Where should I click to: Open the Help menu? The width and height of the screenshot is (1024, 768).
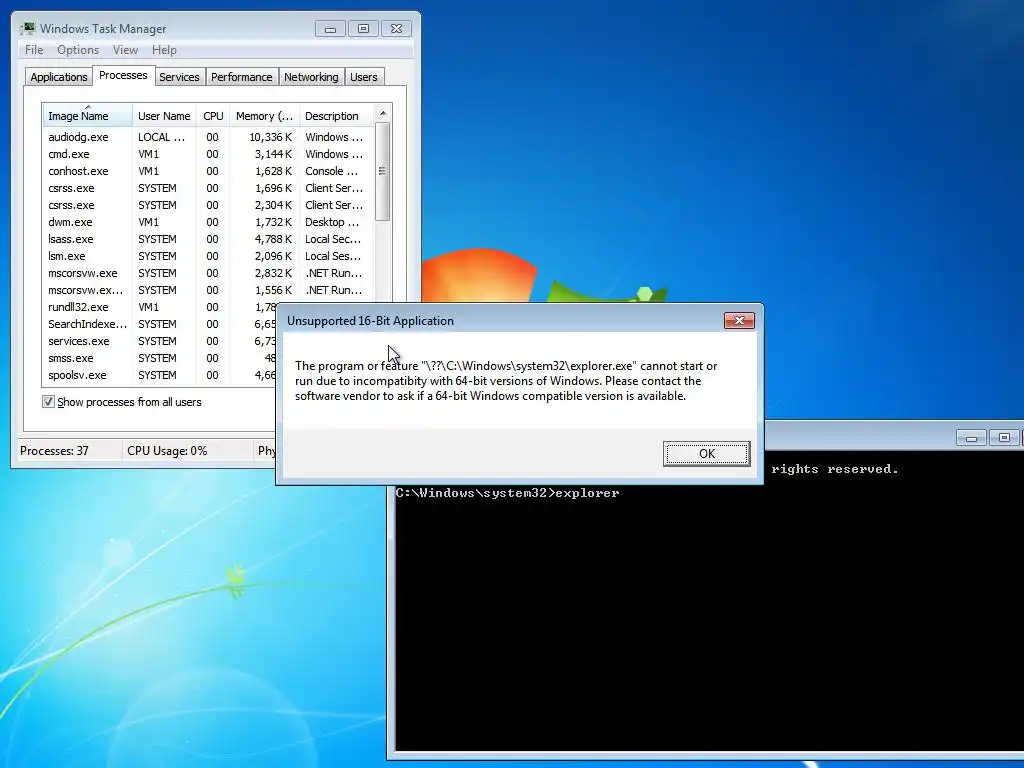[164, 50]
